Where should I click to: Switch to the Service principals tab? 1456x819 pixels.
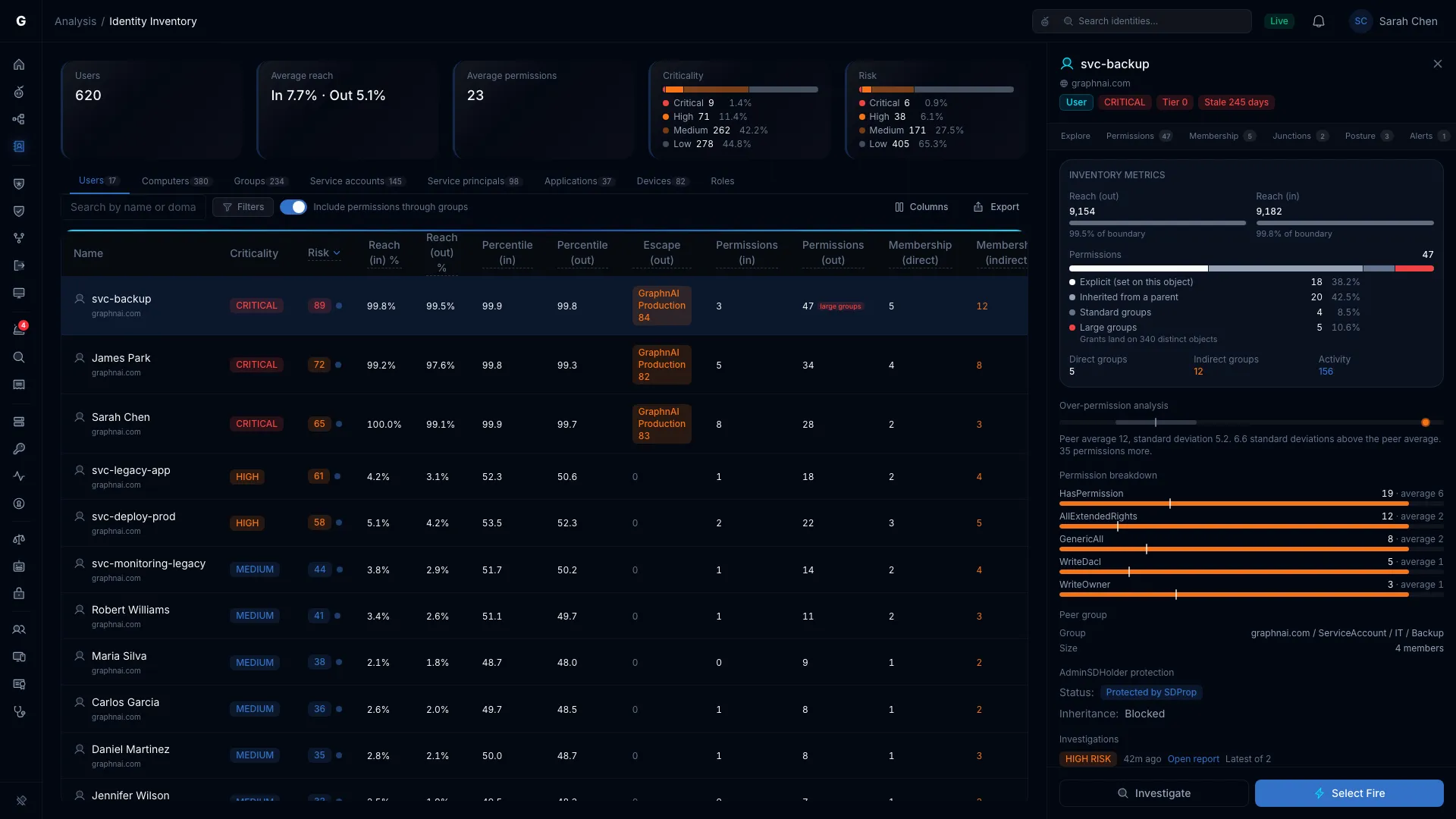pos(474,181)
